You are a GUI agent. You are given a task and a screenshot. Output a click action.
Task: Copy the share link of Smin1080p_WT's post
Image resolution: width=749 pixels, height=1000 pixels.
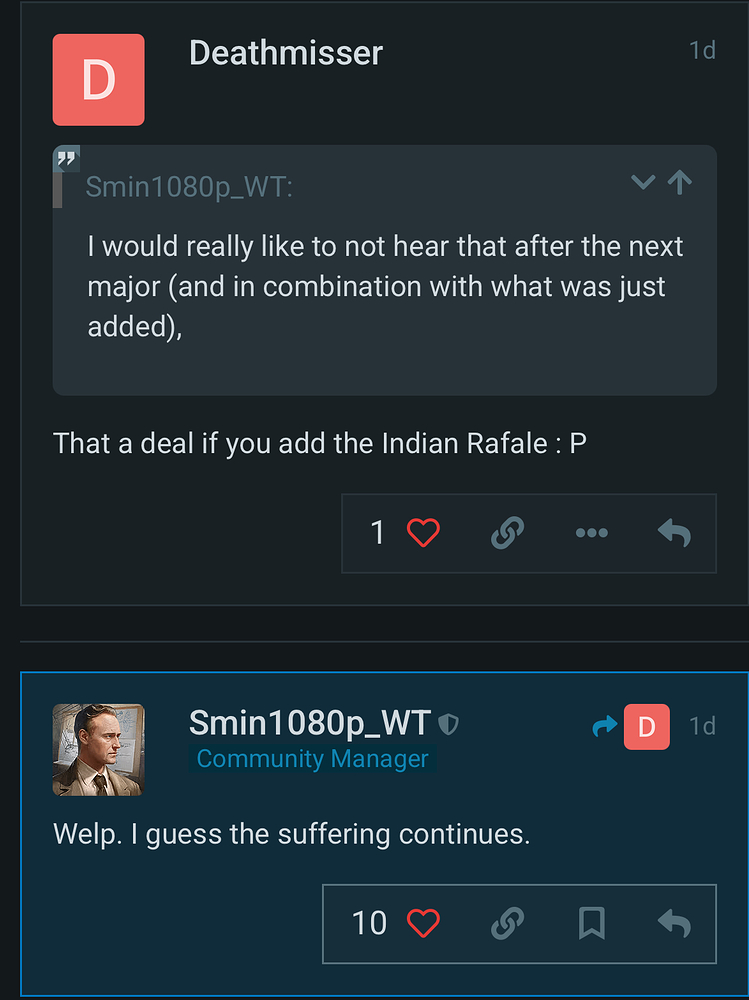click(x=507, y=924)
